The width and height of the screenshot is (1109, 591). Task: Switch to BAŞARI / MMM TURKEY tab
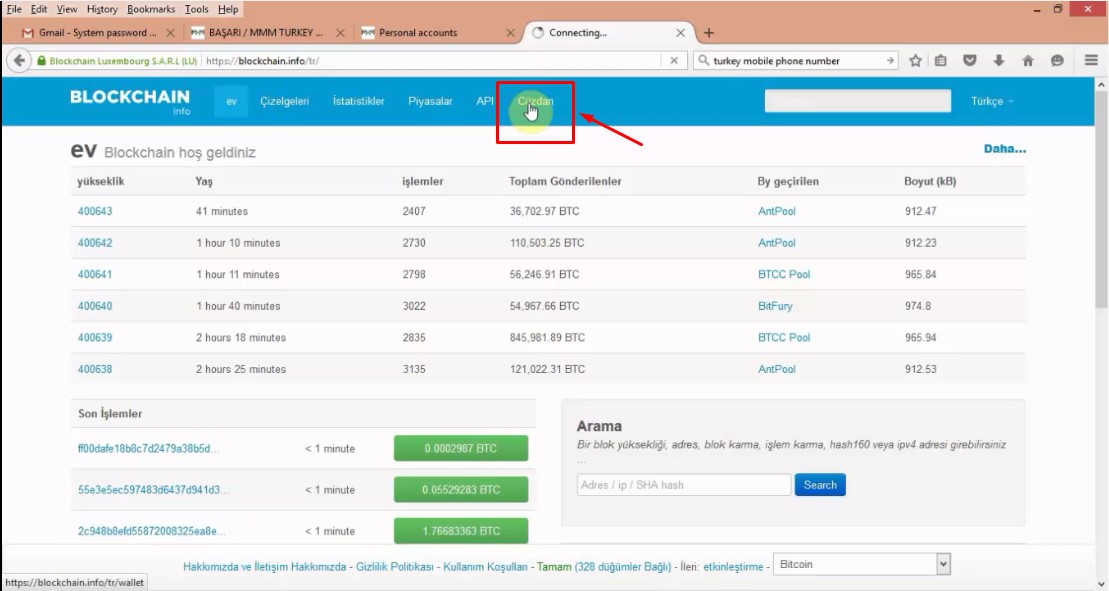266,33
